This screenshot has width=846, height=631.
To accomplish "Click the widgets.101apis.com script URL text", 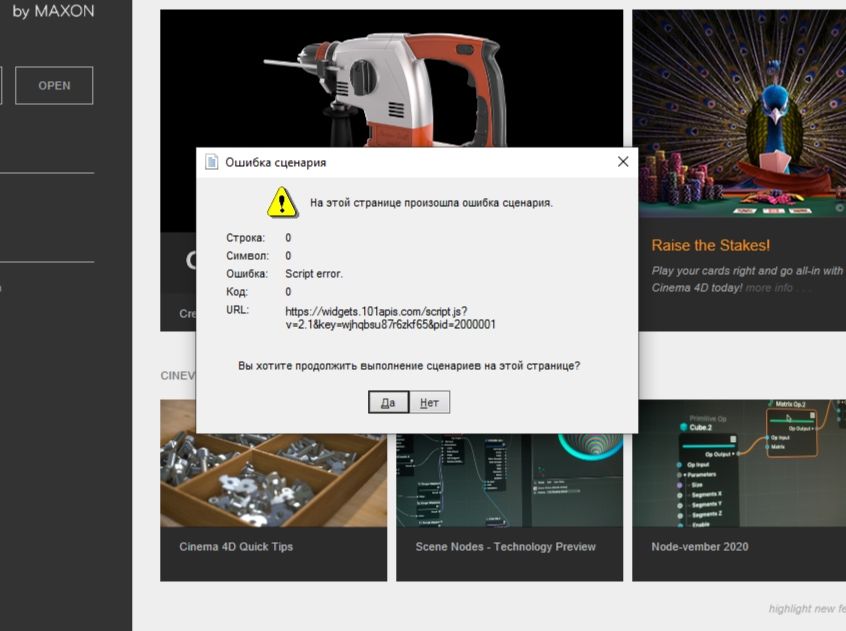I will click(x=390, y=318).
